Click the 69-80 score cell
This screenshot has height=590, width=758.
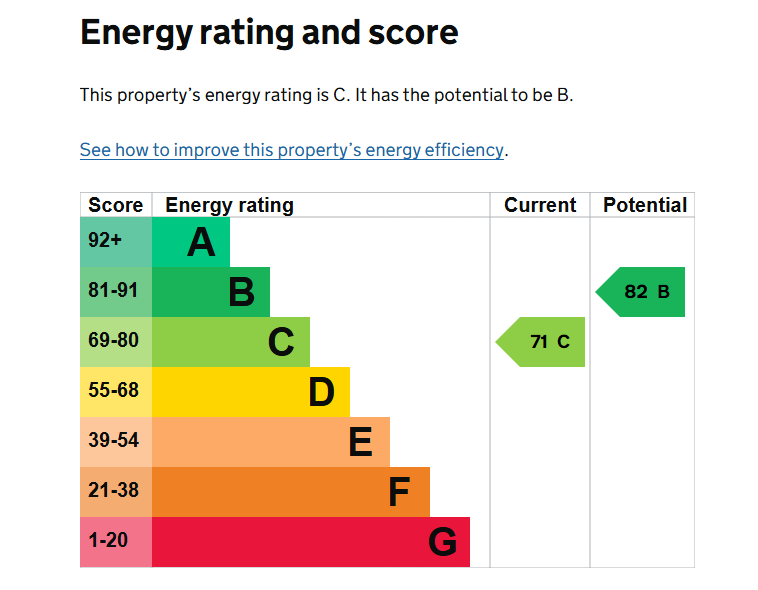point(116,342)
